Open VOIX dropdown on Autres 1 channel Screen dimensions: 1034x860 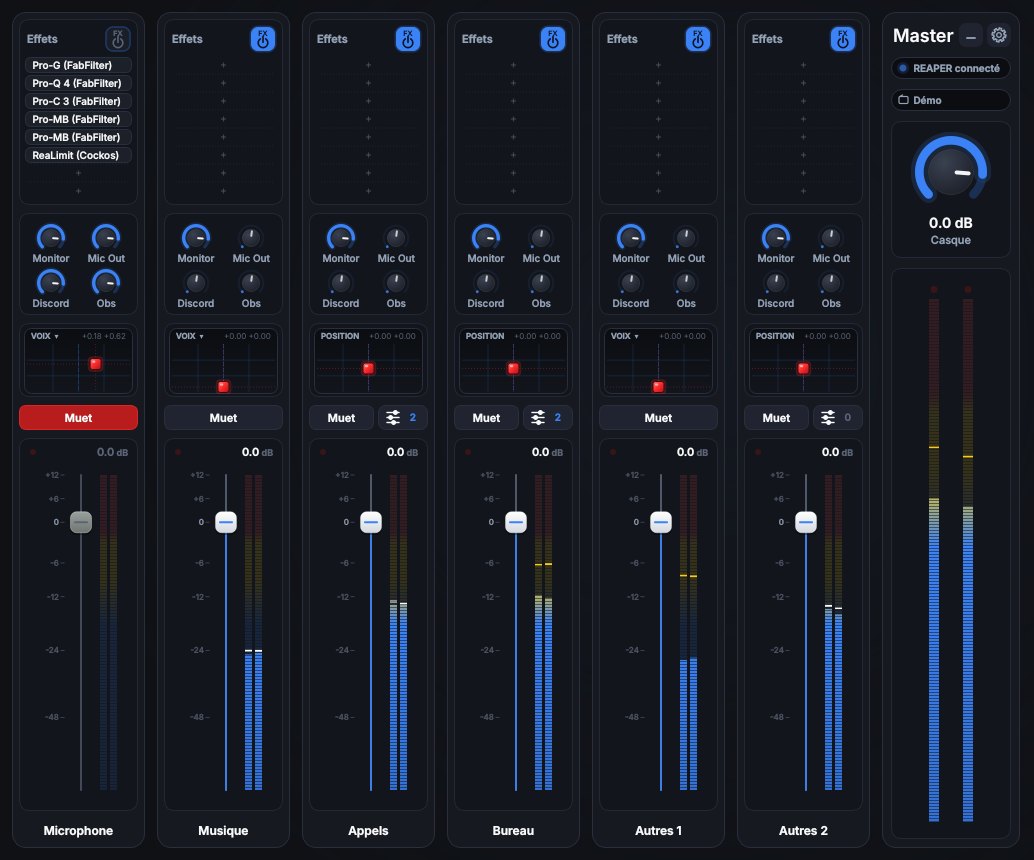pos(624,336)
